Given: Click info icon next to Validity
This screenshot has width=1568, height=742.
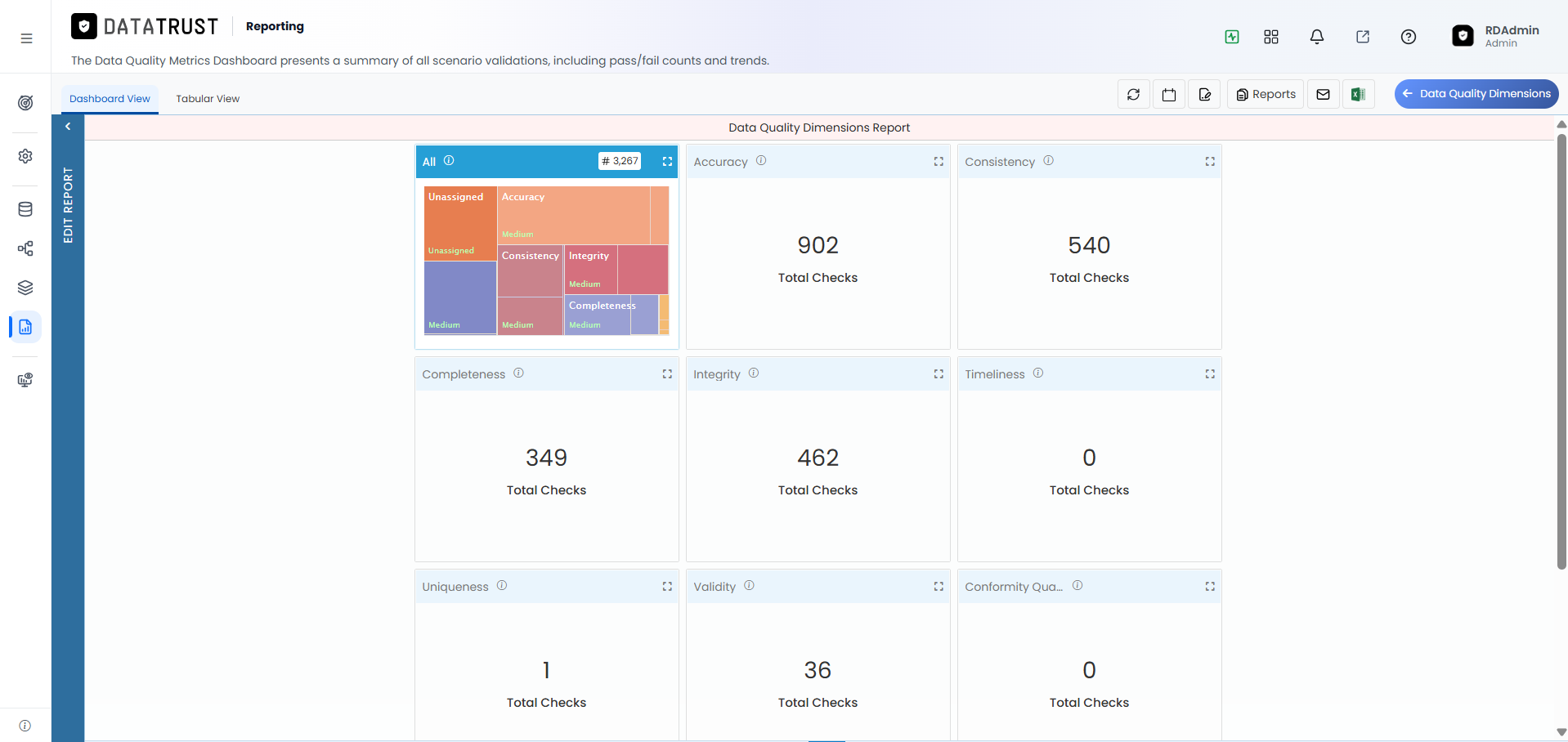Looking at the screenshot, I should (749, 586).
